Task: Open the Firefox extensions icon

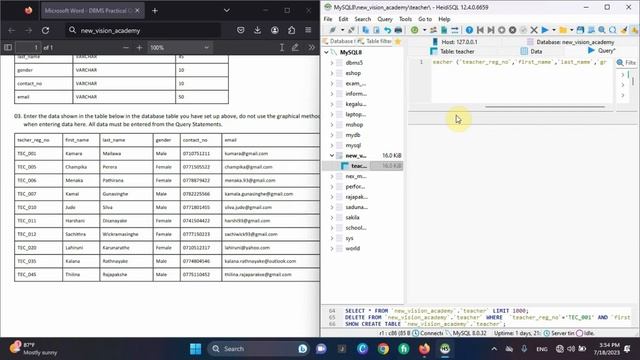Action: (291, 30)
